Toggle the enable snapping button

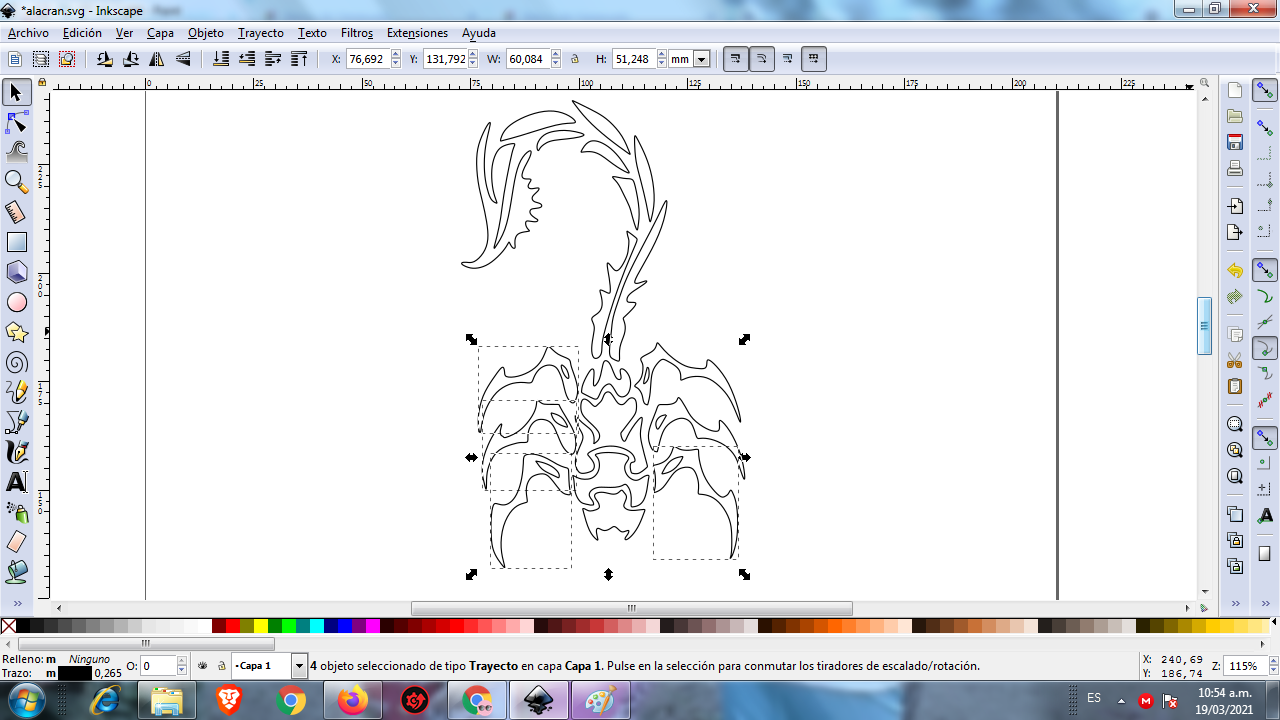coord(1265,91)
